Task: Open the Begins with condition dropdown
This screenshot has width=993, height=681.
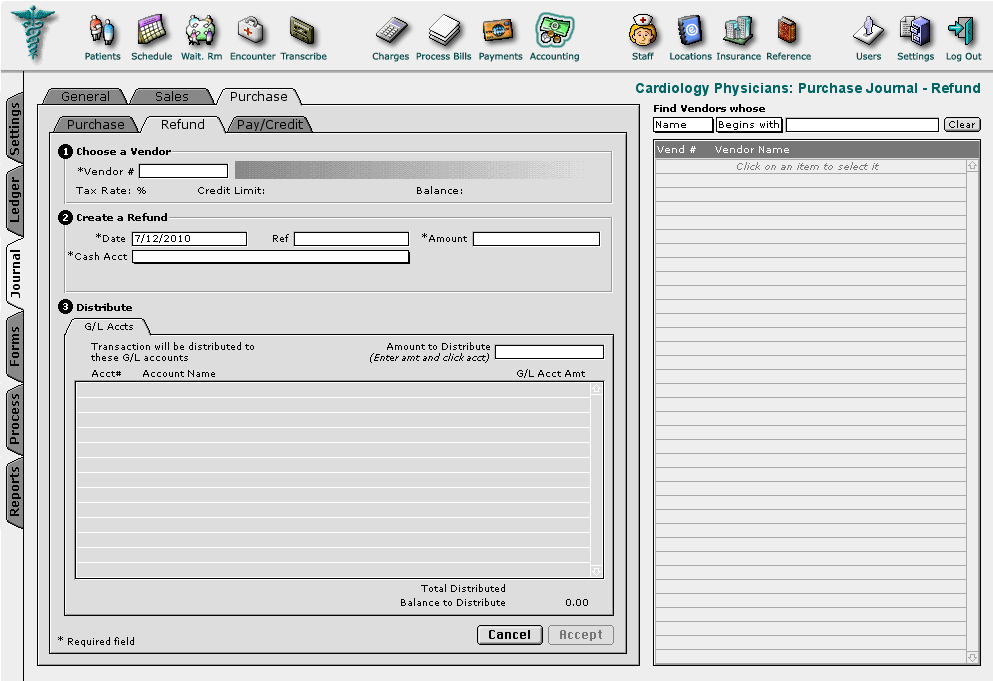Action: pos(749,125)
